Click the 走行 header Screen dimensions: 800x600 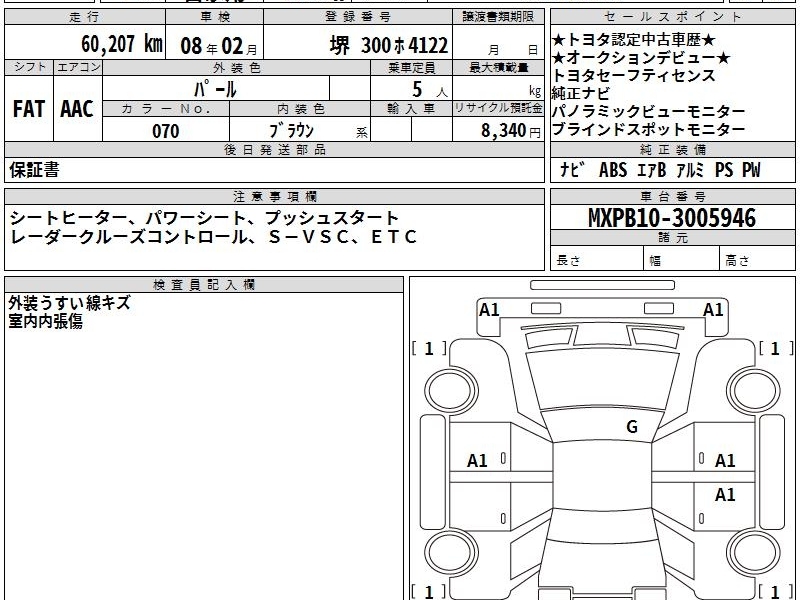coord(85,17)
